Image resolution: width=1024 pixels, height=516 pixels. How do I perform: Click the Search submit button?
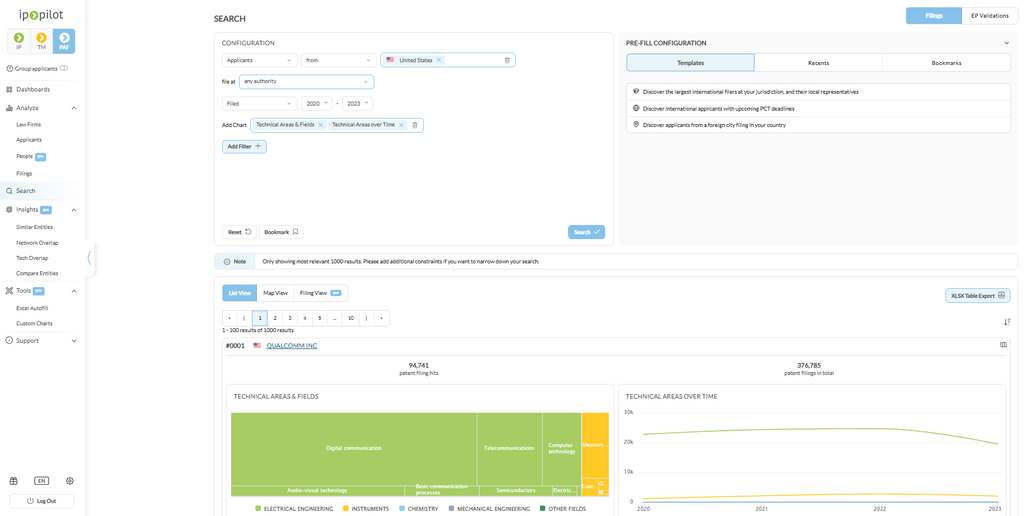coord(586,232)
